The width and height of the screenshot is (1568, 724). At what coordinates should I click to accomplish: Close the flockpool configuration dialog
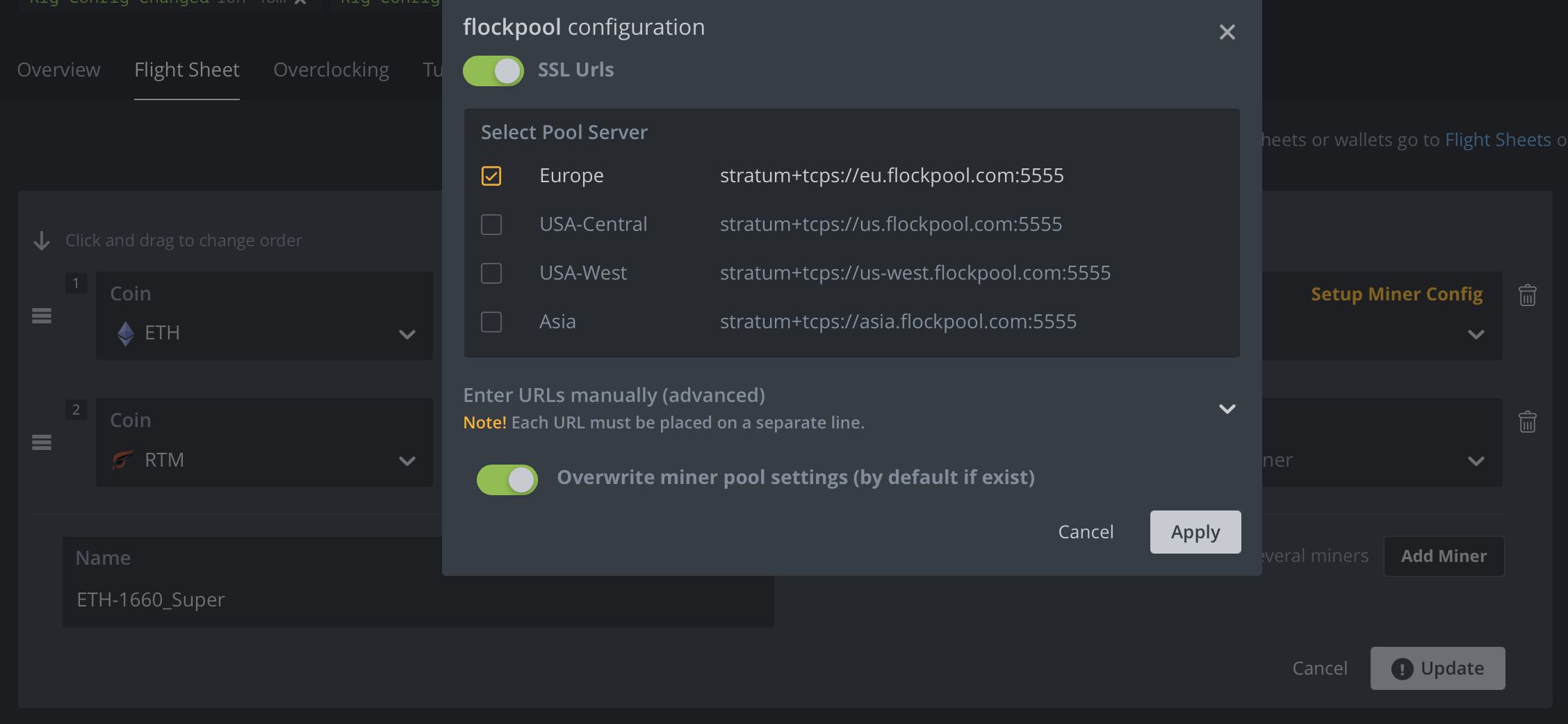point(1227,32)
